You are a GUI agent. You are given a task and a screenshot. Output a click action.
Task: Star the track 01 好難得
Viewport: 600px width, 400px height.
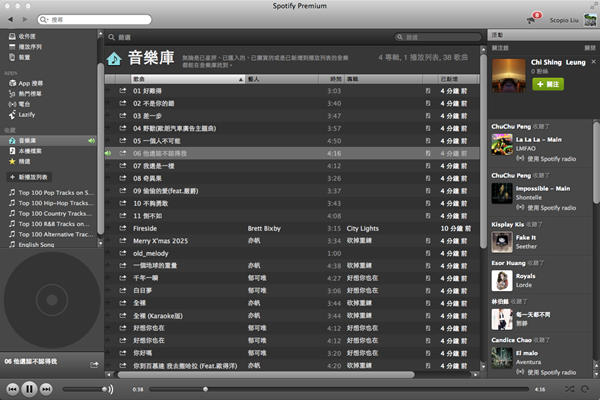pyautogui.click(x=109, y=91)
